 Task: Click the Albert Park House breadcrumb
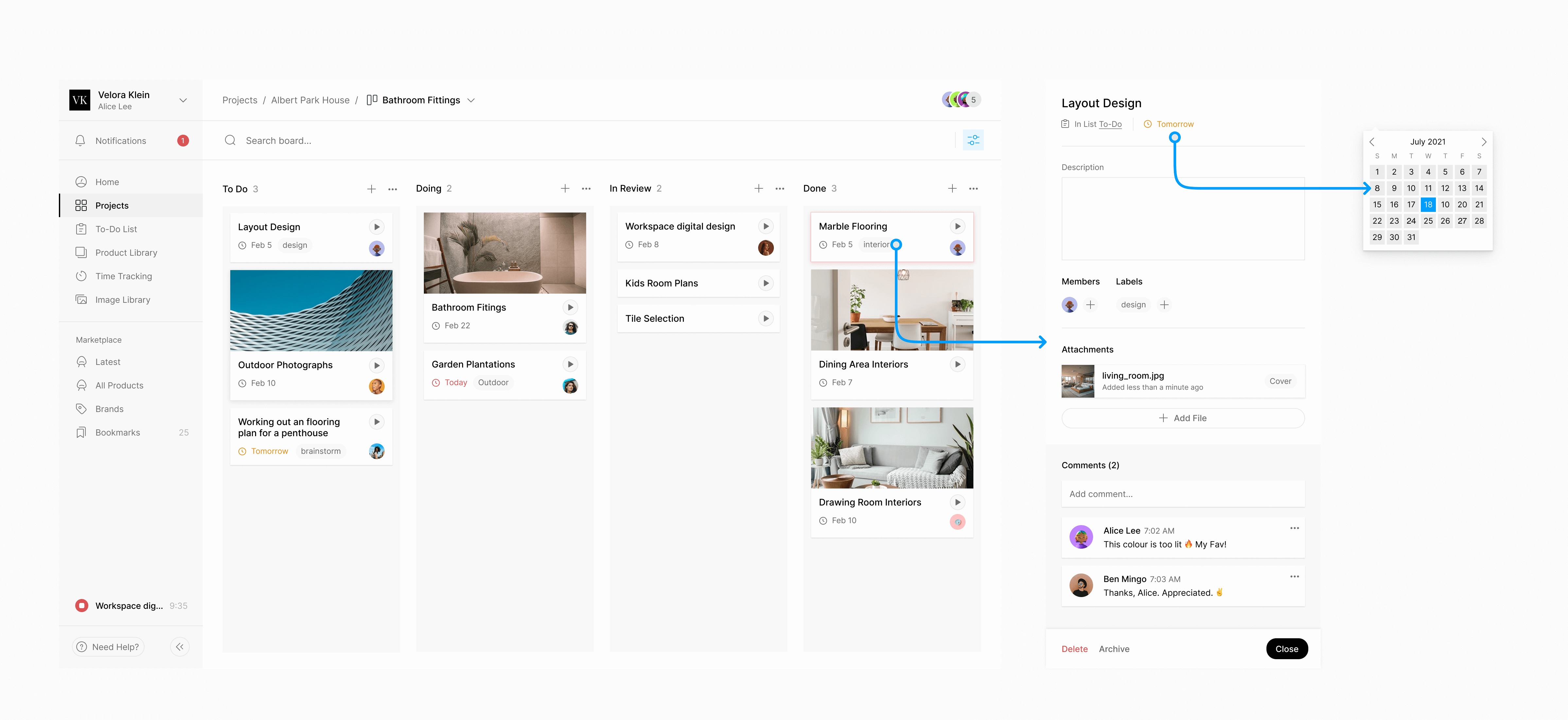(310, 100)
